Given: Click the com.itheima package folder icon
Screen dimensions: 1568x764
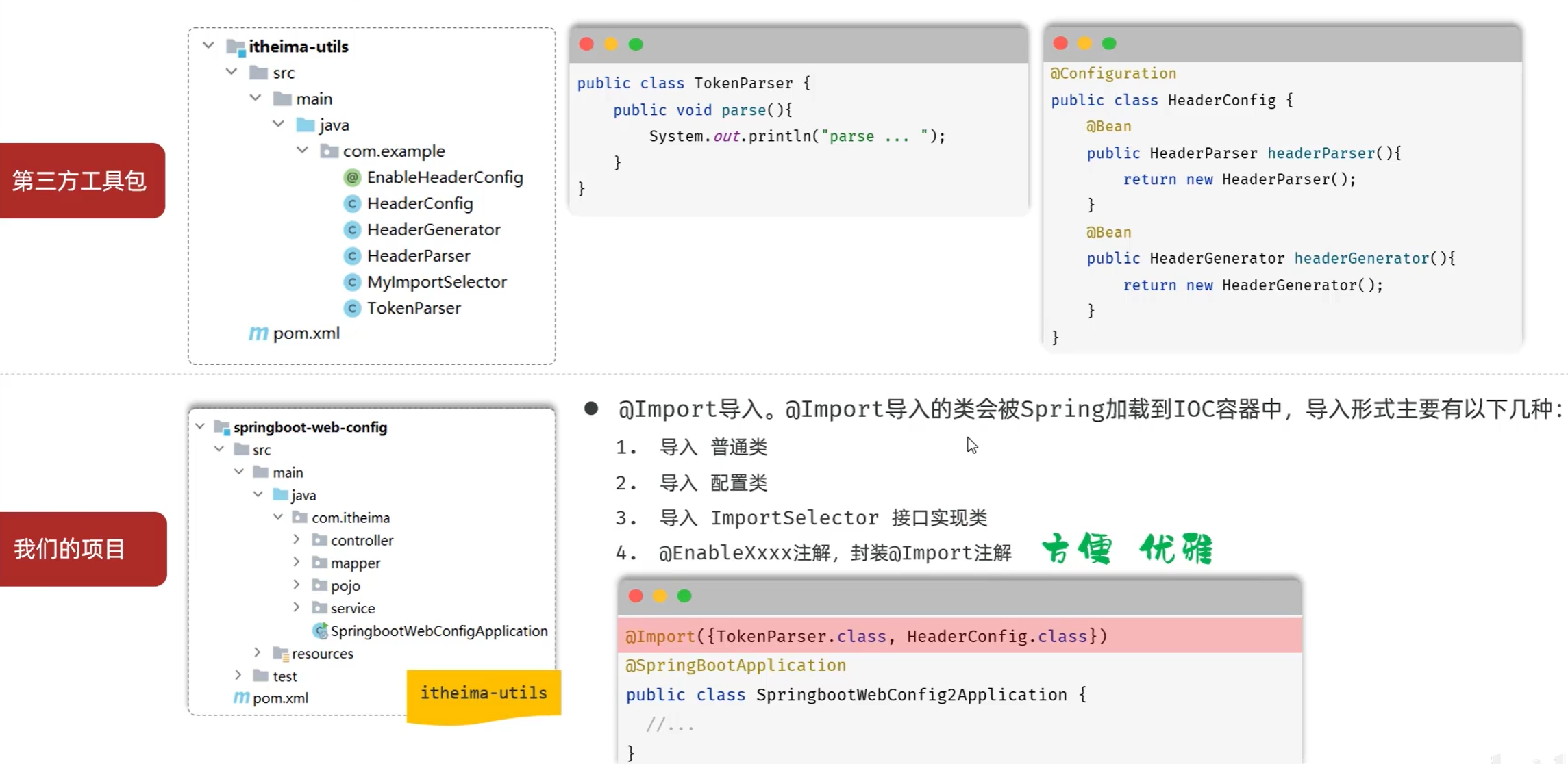Looking at the screenshot, I should [299, 518].
